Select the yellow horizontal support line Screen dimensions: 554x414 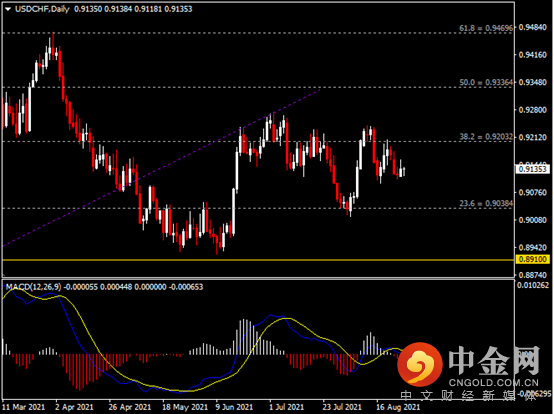(x=258, y=260)
